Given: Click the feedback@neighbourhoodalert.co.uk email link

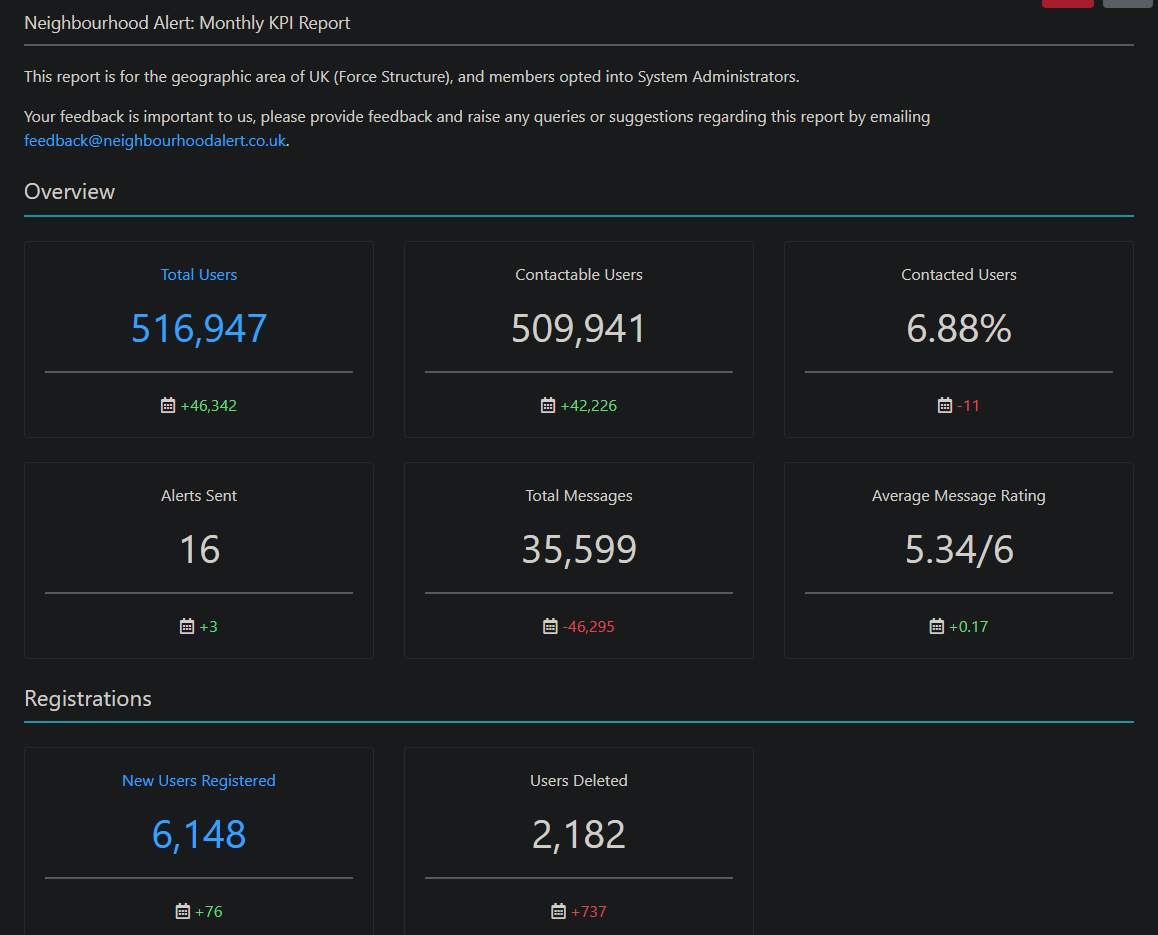Looking at the screenshot, I should 155,141.
